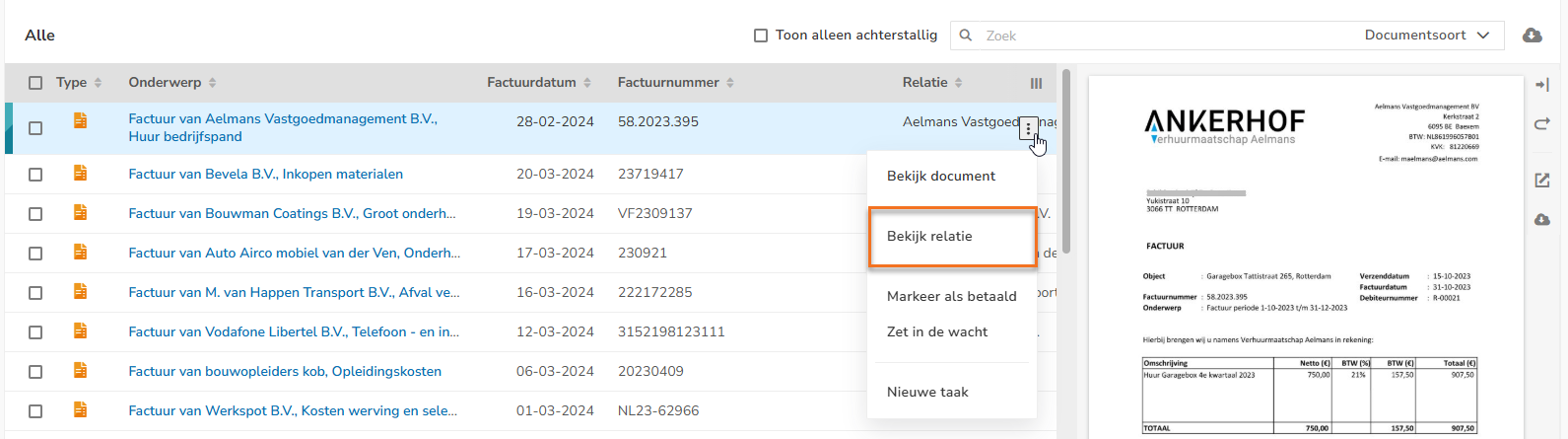Select Bekijk relatie from context menu

coord(929,237)
